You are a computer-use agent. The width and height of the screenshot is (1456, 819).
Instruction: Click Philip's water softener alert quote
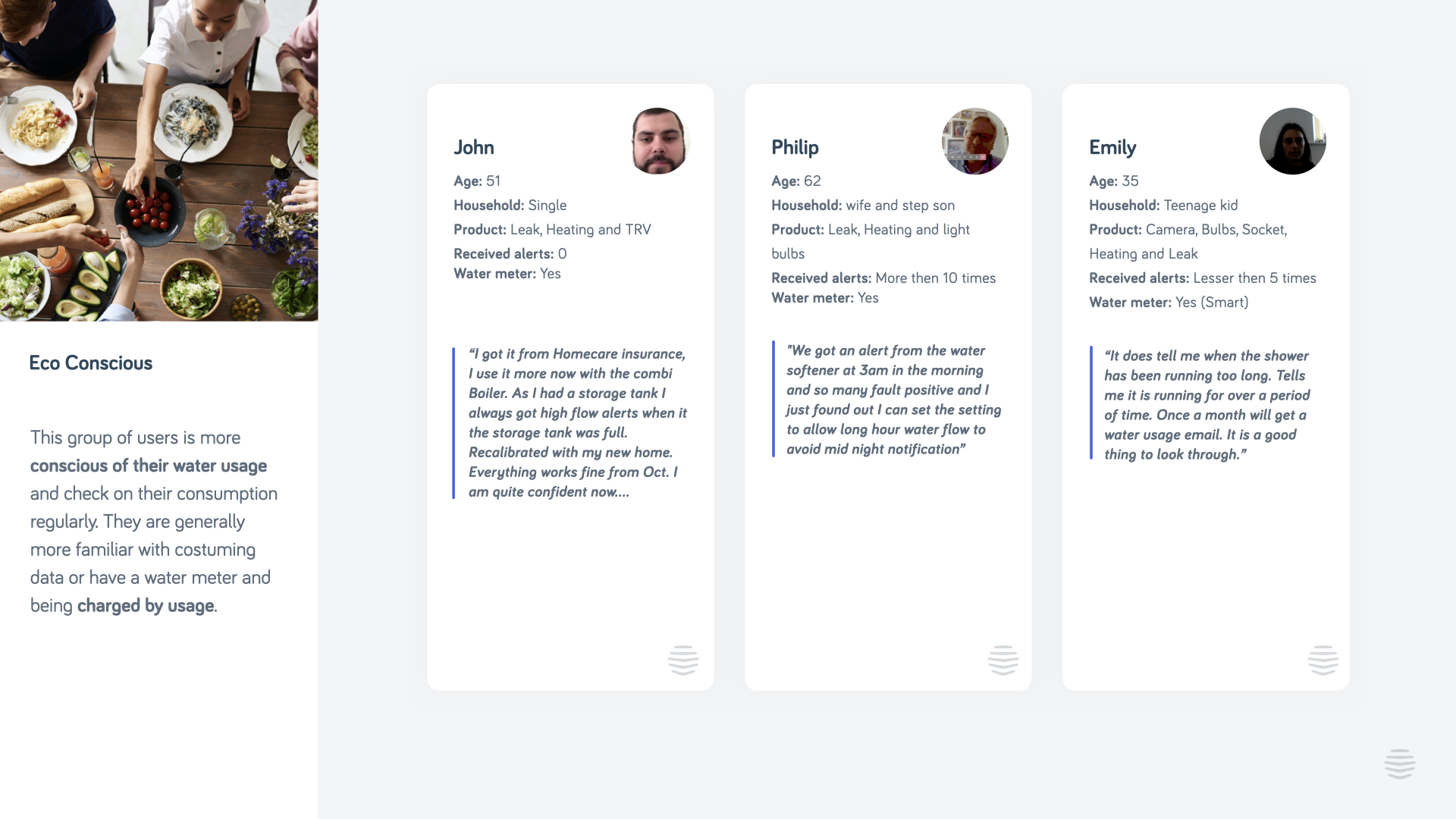coord(893,400)
